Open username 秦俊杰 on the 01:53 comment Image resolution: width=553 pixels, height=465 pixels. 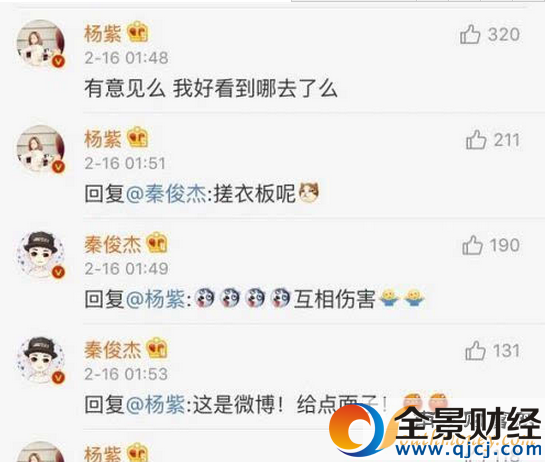coord(113,350)
